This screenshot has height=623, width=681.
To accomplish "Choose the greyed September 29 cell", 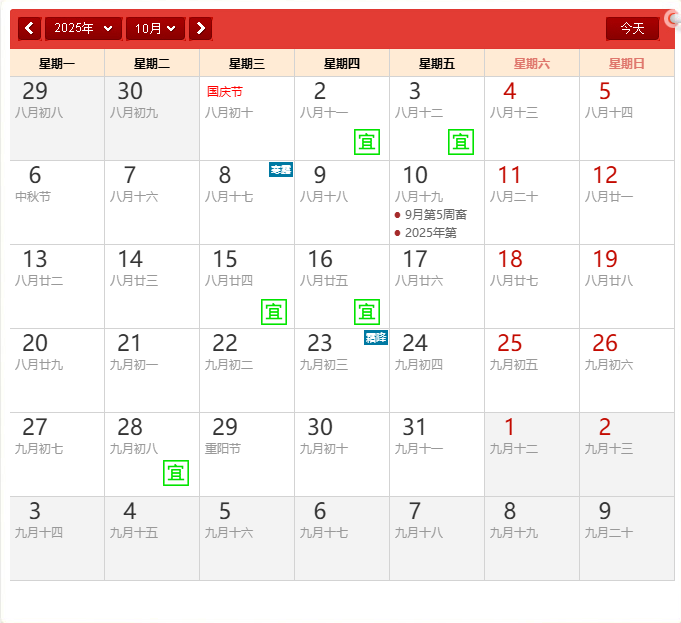I will (x=57, y=118).
